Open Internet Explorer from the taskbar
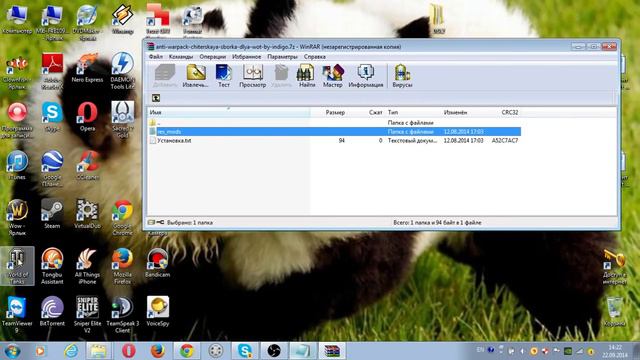Screen dimensions: 640x360 (71, 351)
